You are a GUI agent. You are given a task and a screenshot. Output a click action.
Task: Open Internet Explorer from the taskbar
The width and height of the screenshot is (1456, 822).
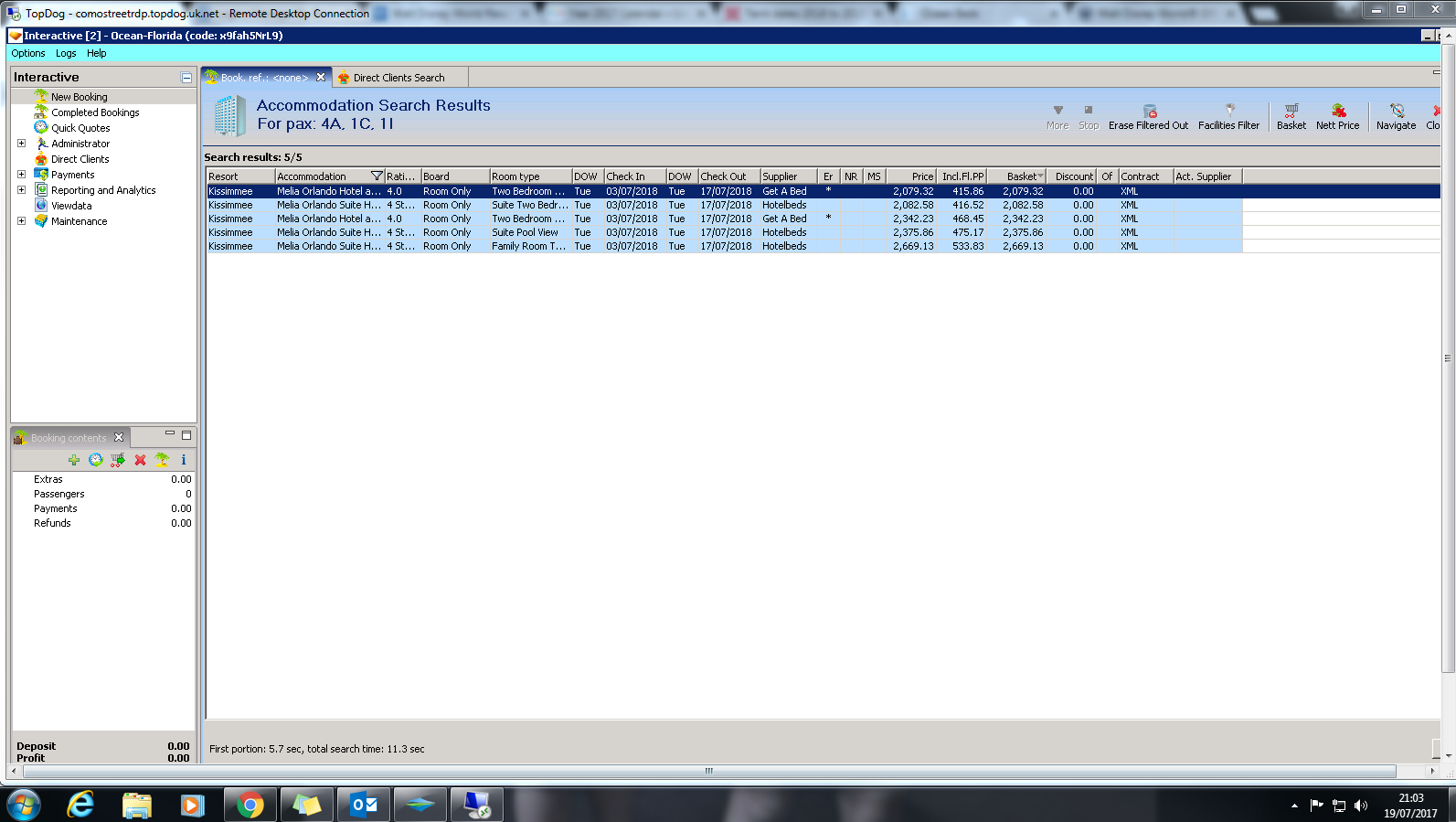80,805
